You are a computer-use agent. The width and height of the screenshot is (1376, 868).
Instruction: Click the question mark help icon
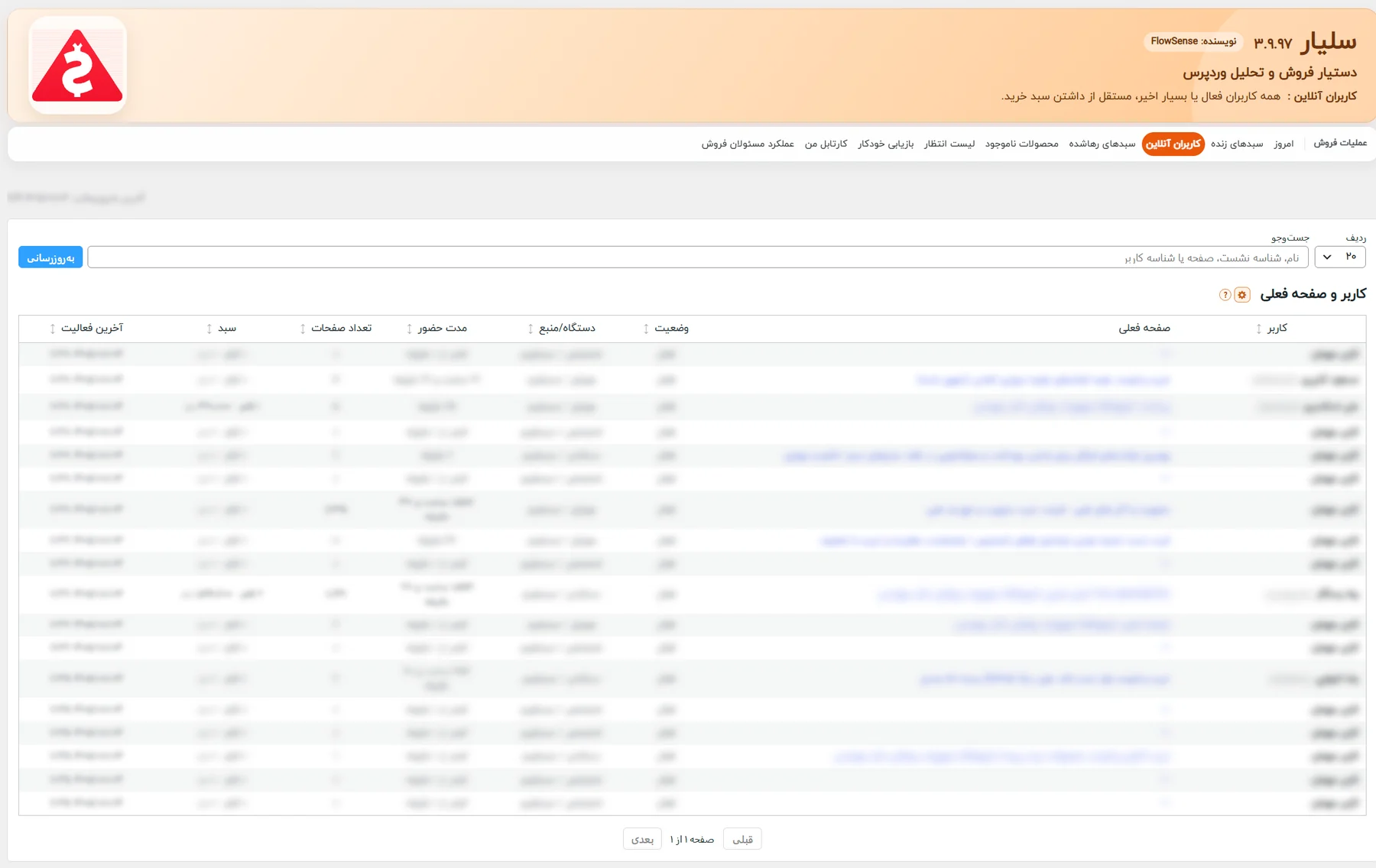coord(1225,295)
